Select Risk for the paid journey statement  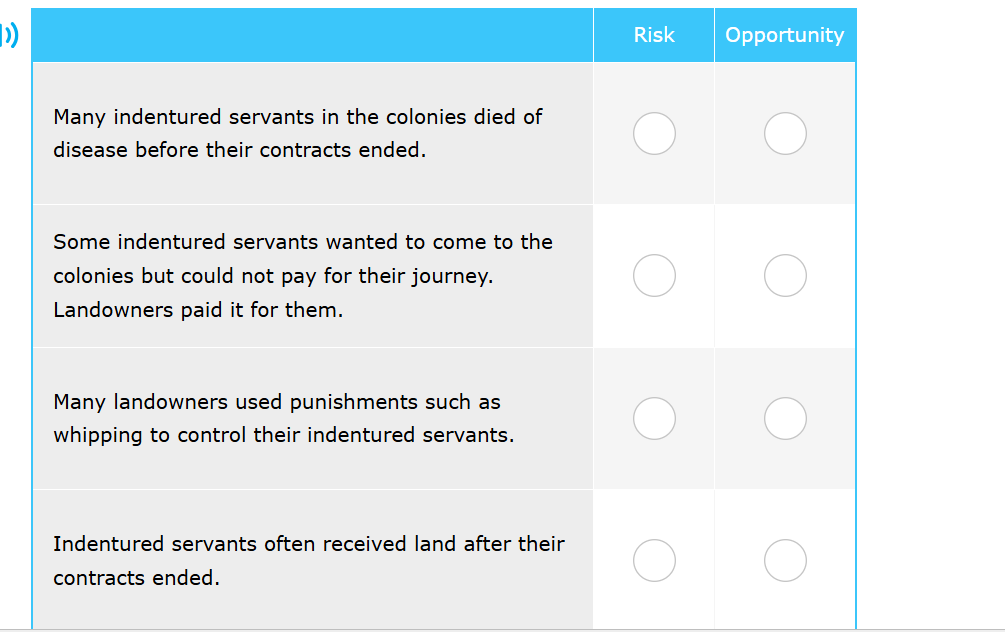[654, 275]
